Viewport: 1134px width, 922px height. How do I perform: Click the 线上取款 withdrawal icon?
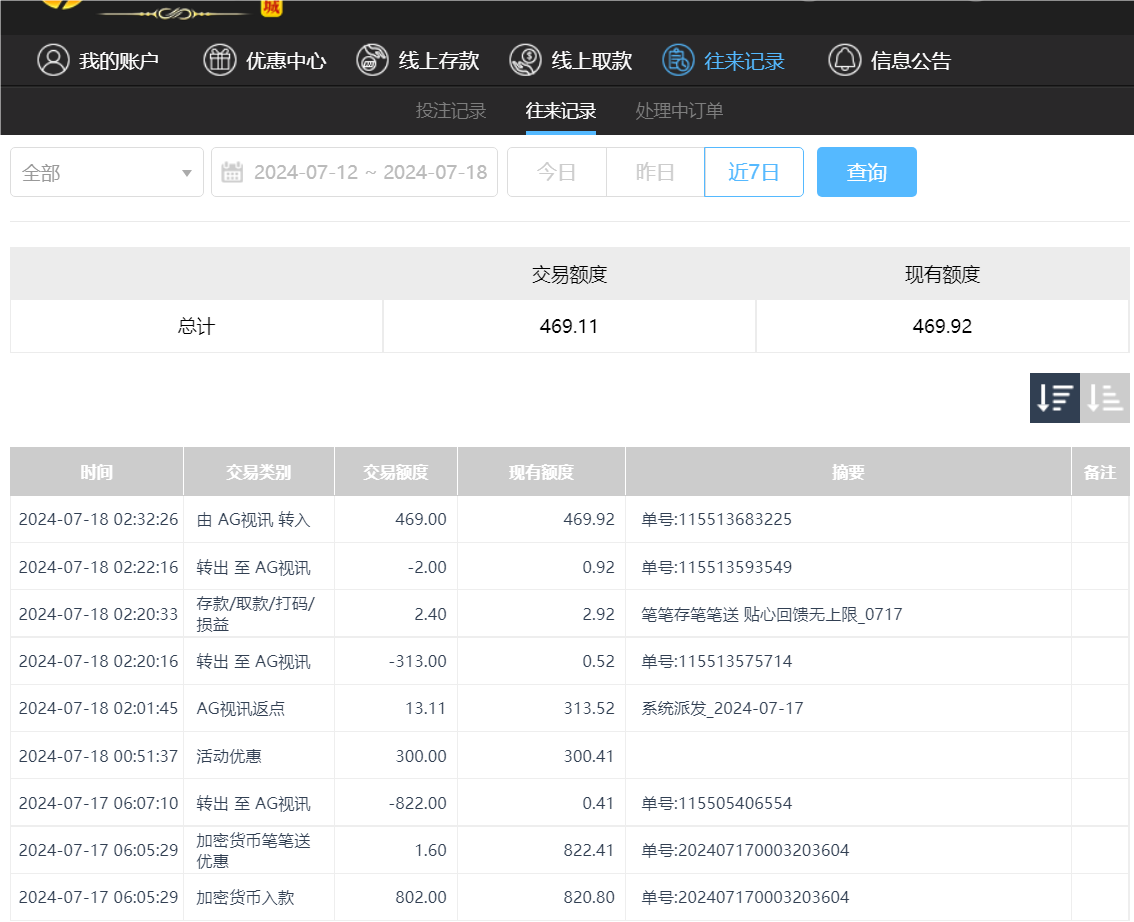tap(524, 60)
